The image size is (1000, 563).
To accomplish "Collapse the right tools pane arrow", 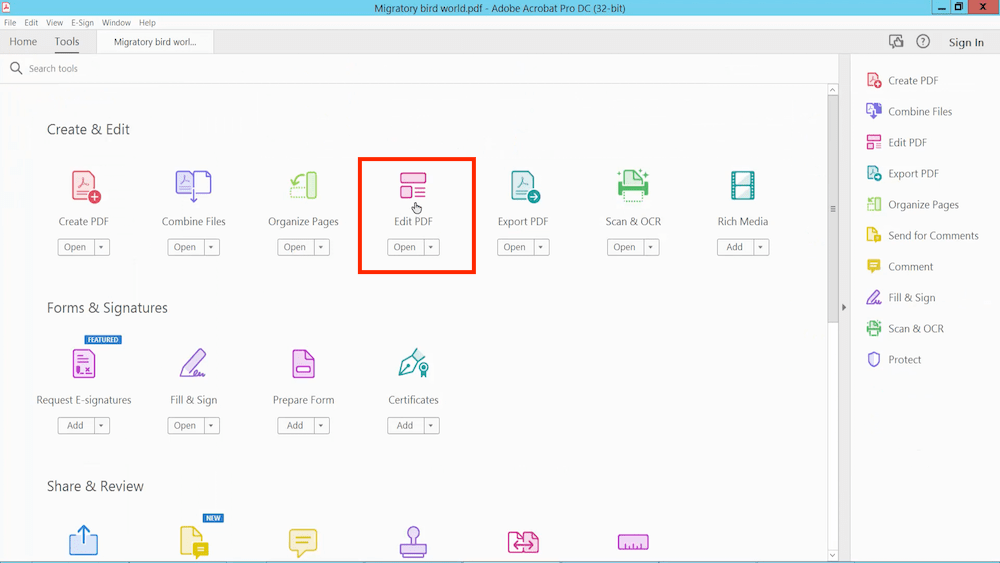I will (x=844, y=307).
